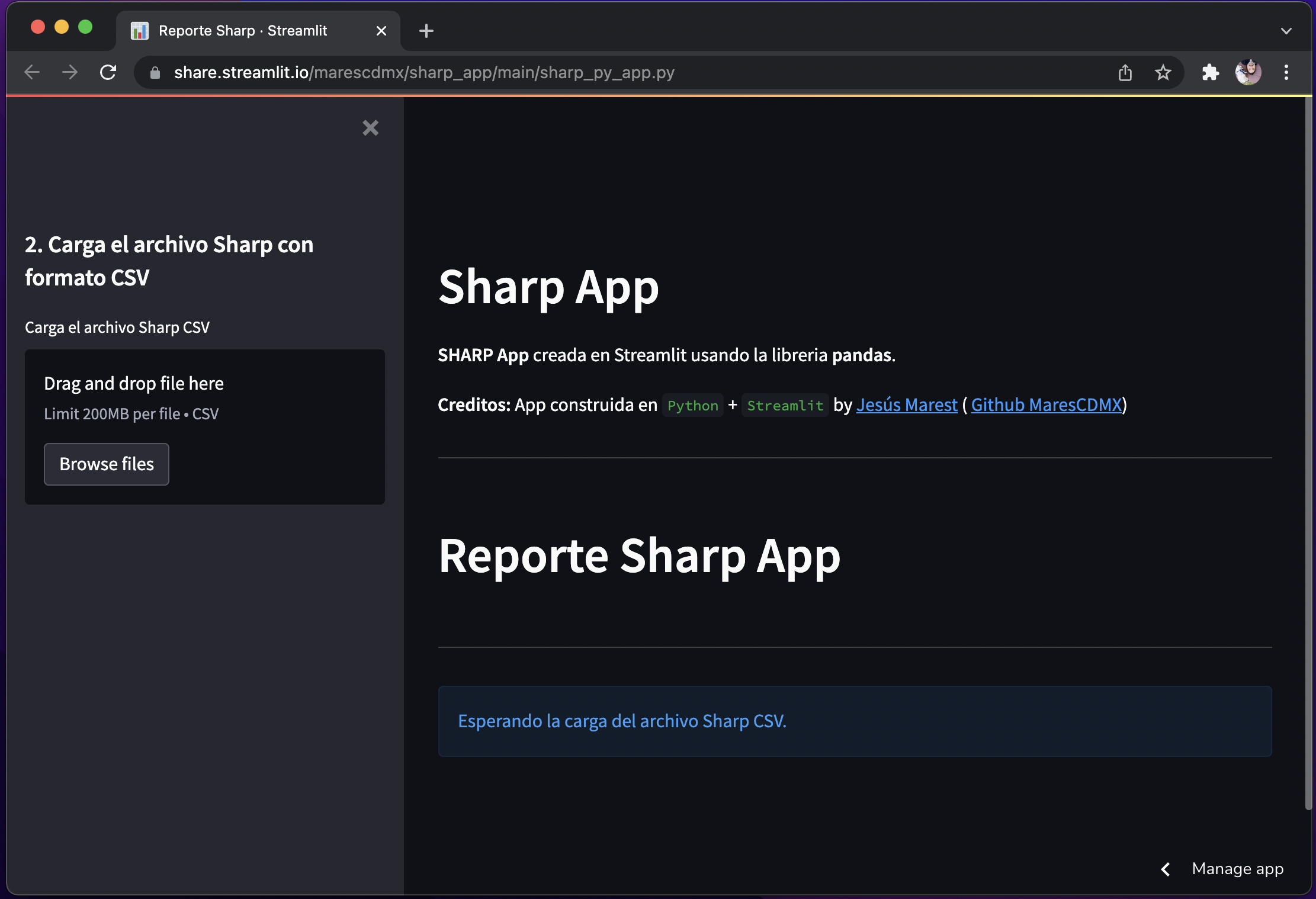Bookmark this tab with star icon

tap(1163, 72)
